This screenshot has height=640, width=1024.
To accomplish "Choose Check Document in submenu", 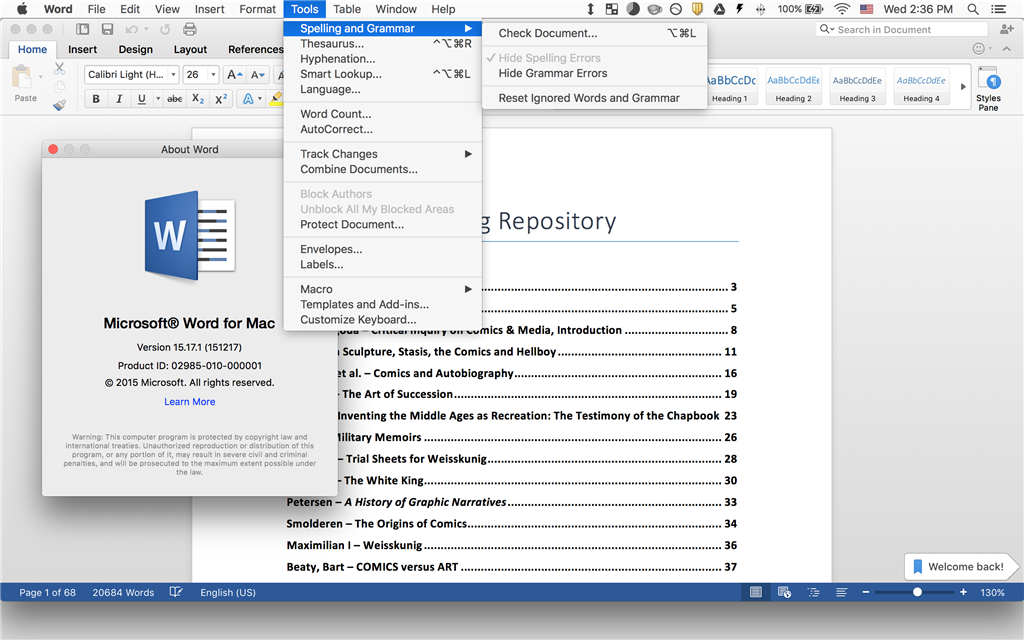I will coord(547,33).
